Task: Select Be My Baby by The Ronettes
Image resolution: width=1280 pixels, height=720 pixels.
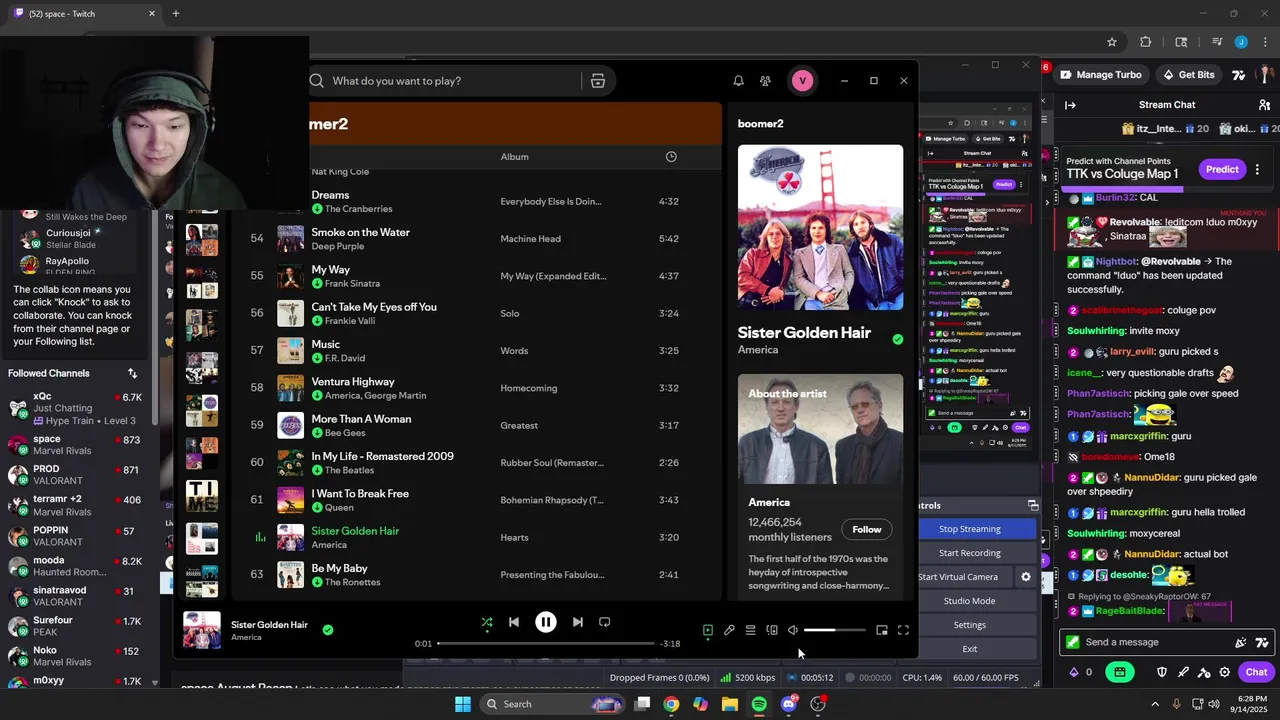Action: (x=339, y=569)
